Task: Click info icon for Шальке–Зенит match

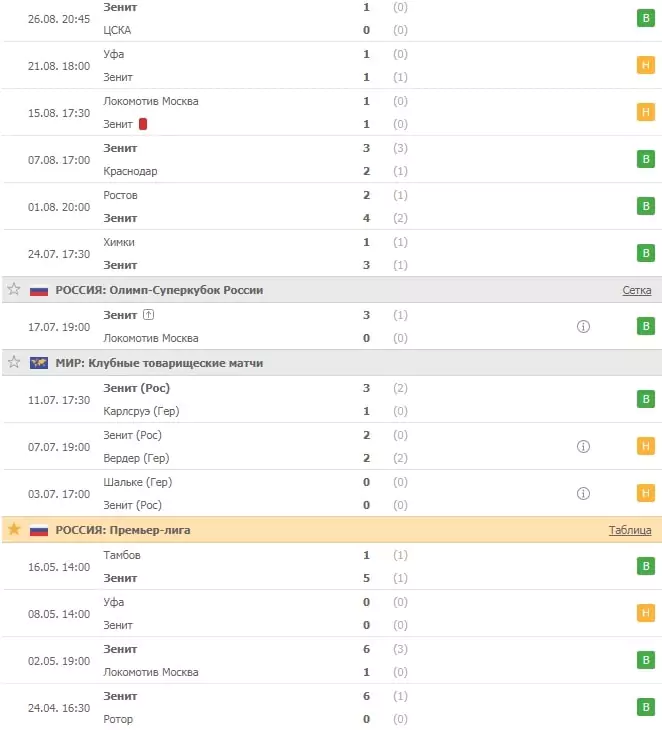Action: [583, 493]
